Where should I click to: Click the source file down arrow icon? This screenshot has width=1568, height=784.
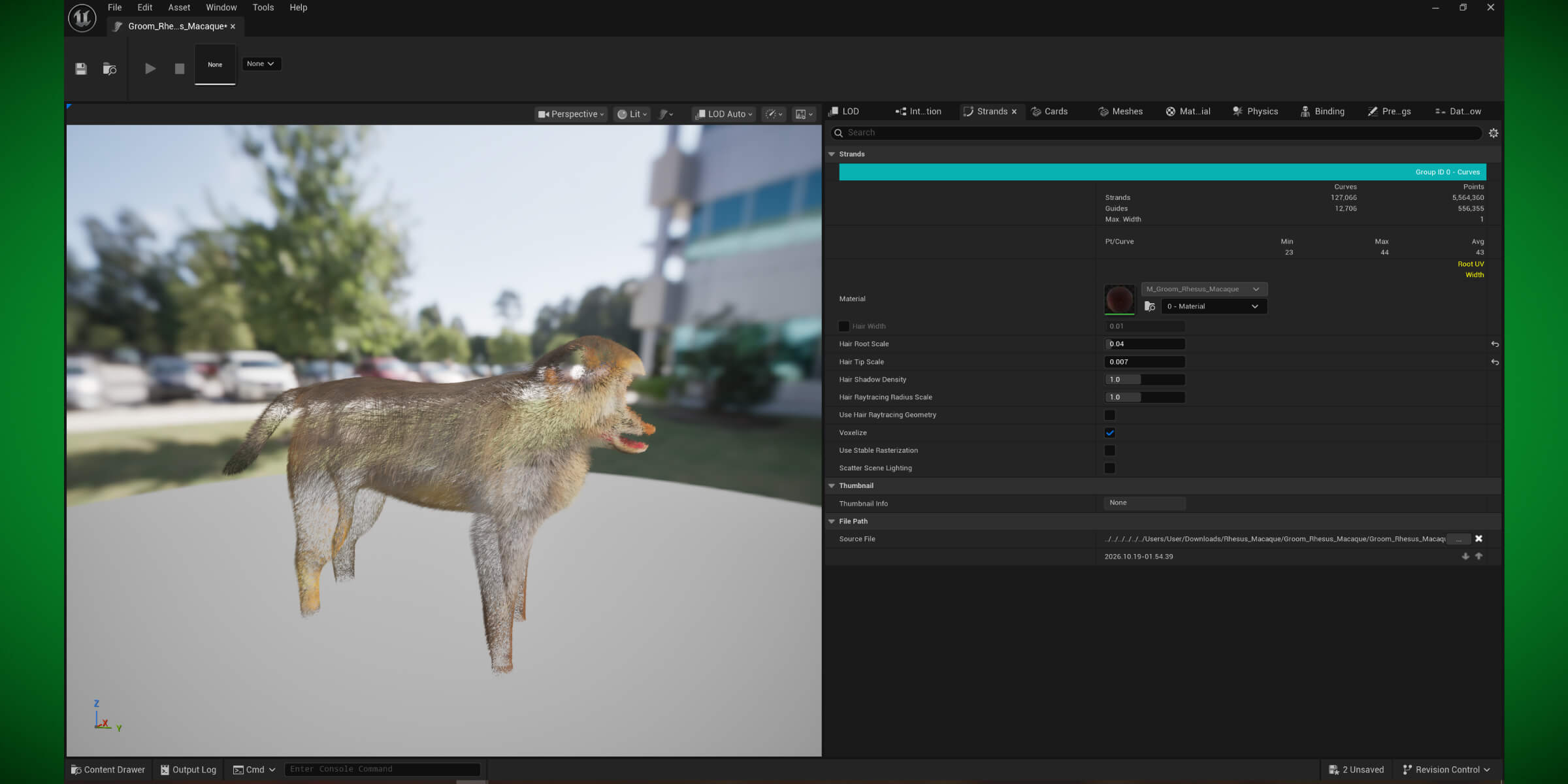click(x=1465, y=556)
